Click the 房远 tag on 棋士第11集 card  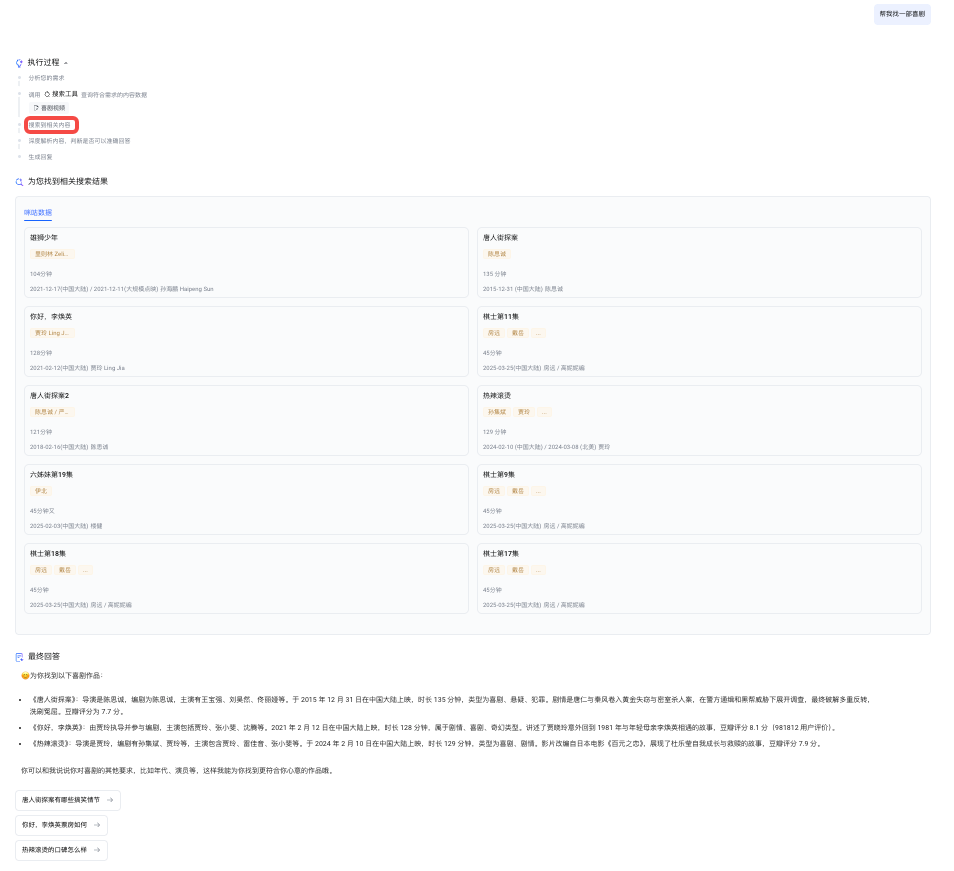[x=493, y=333]
